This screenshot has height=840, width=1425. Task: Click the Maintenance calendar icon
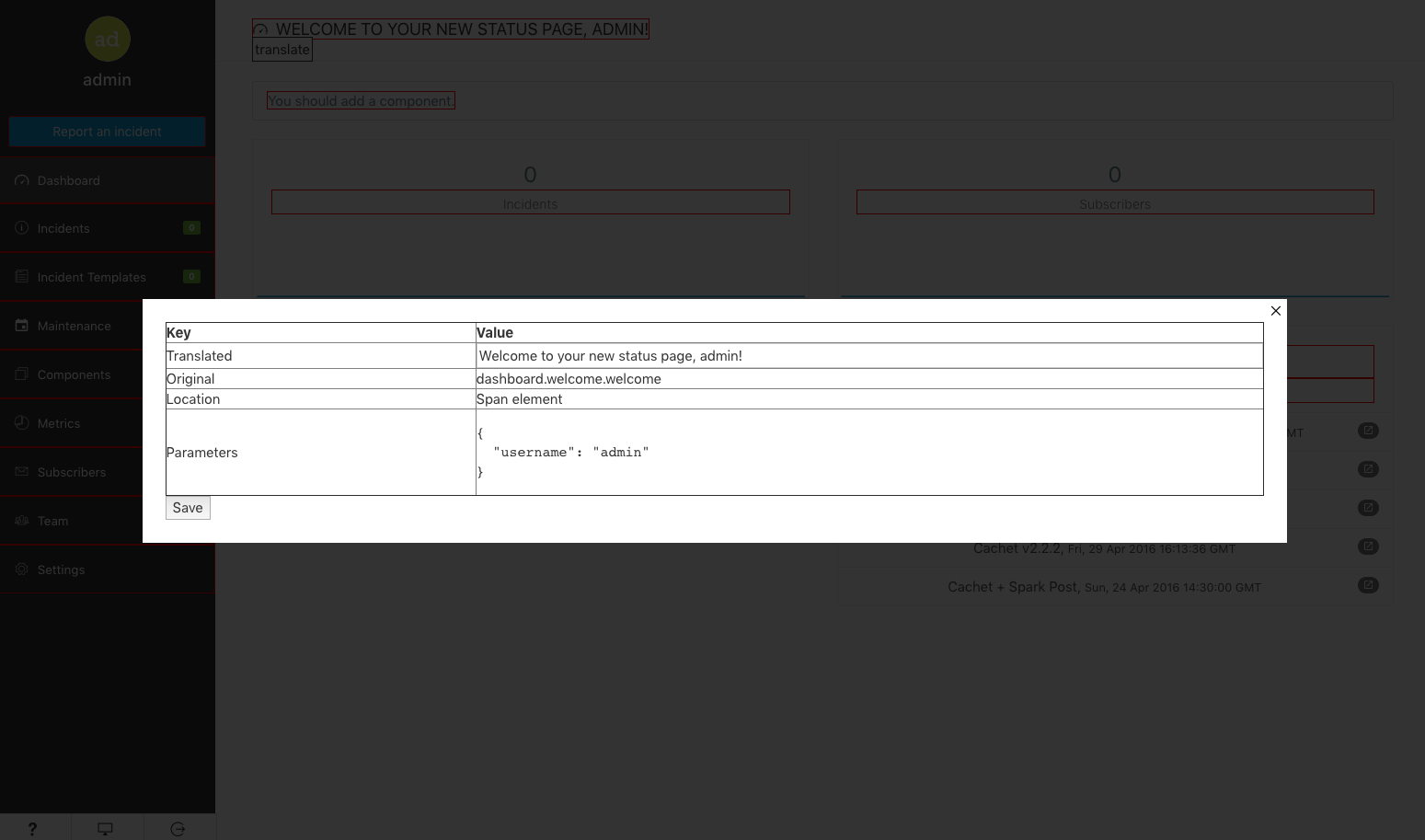point(22,325)
